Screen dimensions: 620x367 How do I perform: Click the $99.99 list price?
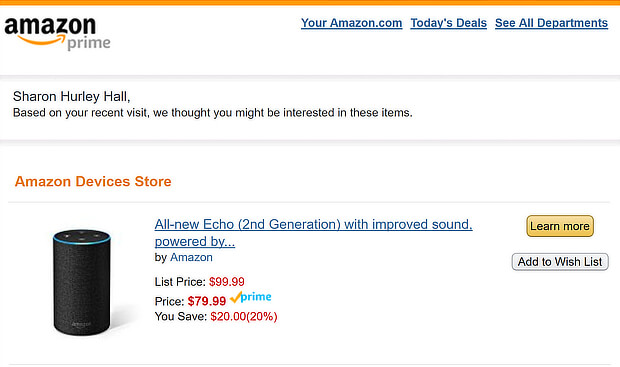[x=227, y=282]
